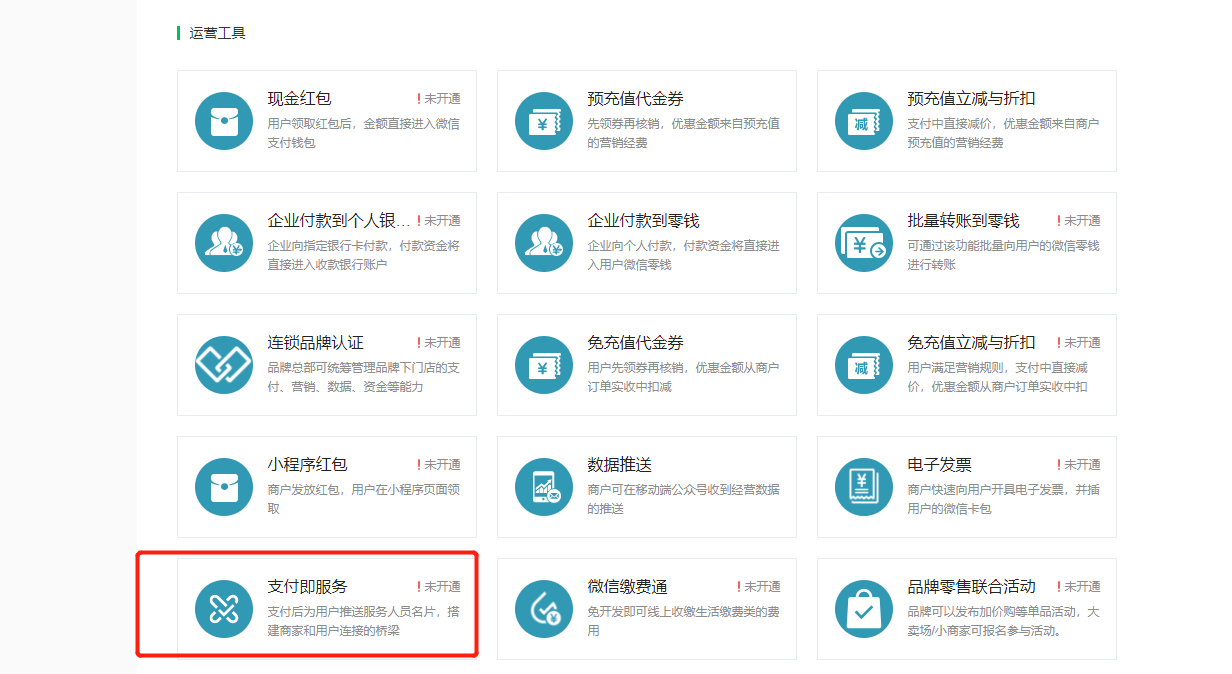Click the 企业付款到个人银行卡 icon

[224, 243]
